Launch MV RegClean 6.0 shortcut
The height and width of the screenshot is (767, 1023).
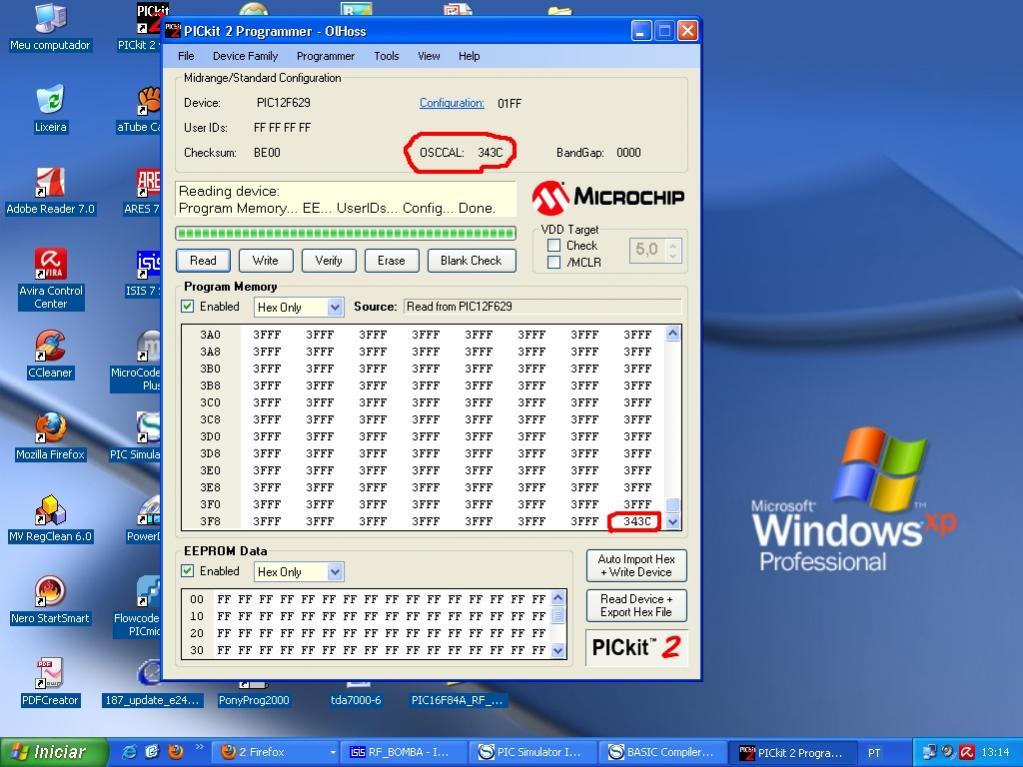click(50, 518)
